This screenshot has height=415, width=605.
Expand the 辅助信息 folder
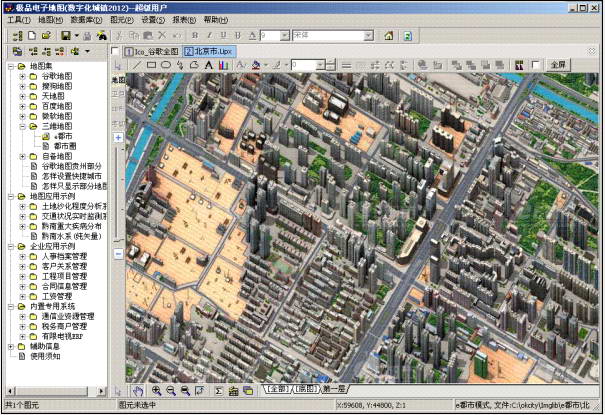(11, 347)
